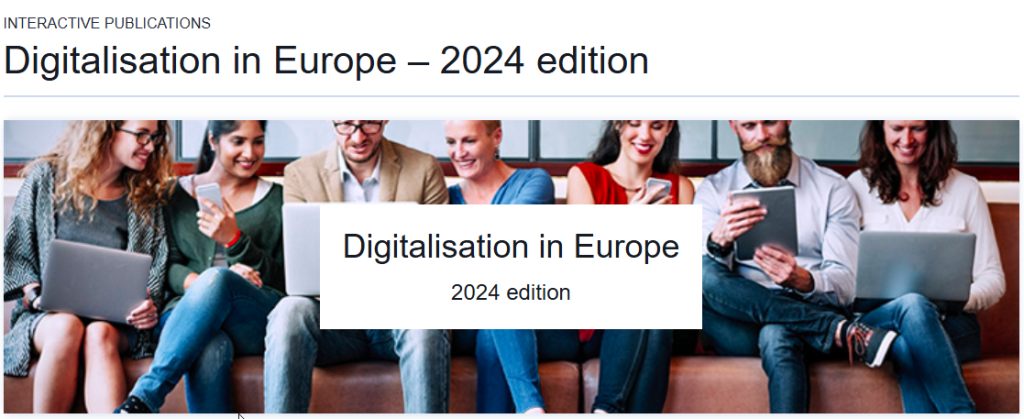1024x419 pixels.
Task: Open the Digitalisation in Europe – 2024 edition heading
Action: pos(326,61)
